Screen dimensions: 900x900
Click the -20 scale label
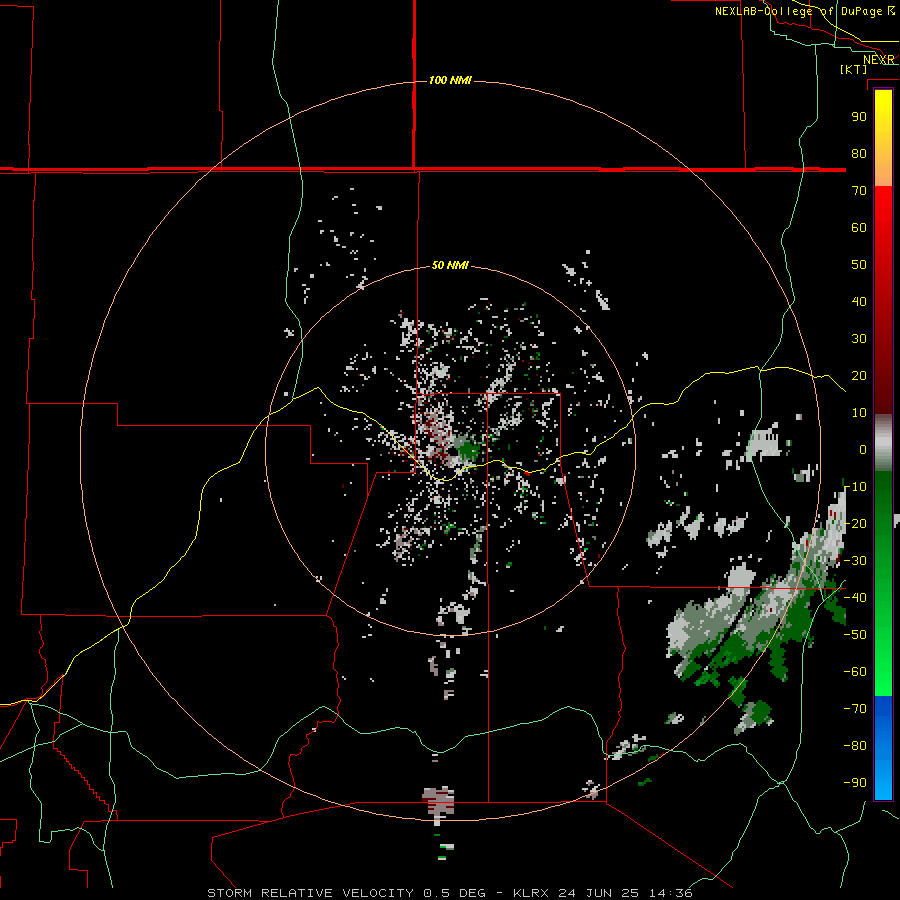click(855, 523)
